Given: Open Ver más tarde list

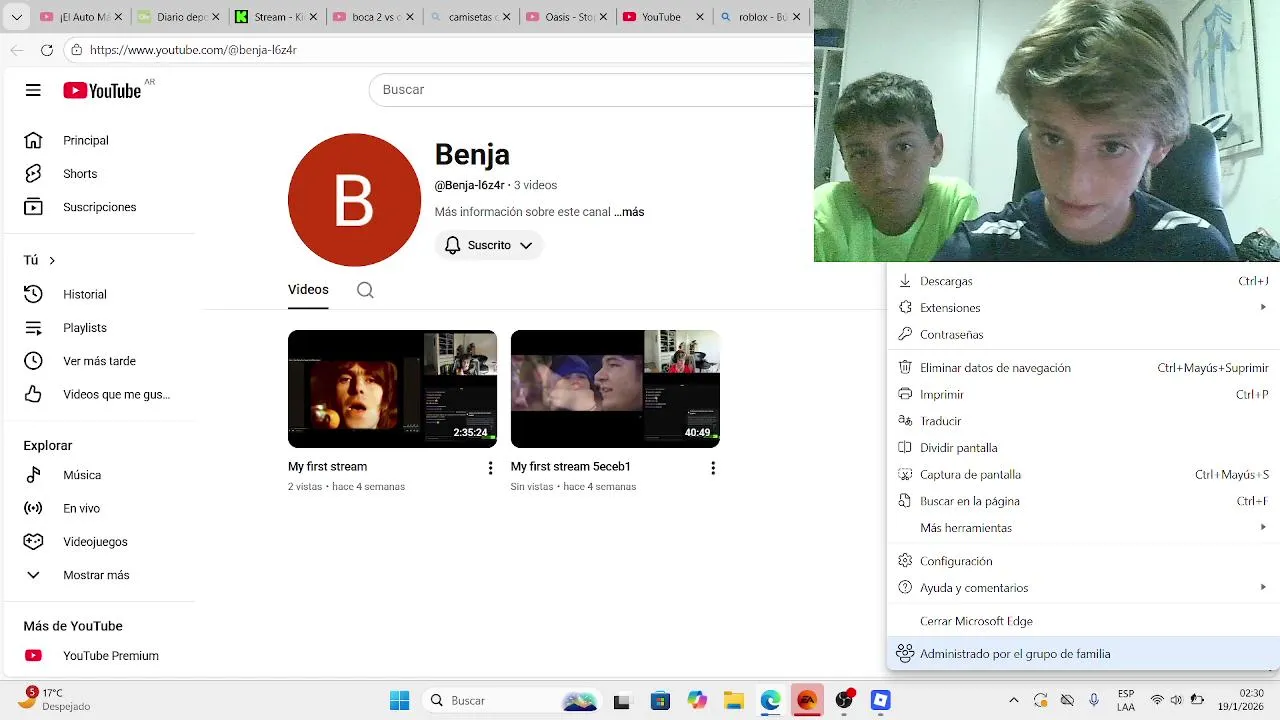Looking at the screenshot, I should point(98,361).
